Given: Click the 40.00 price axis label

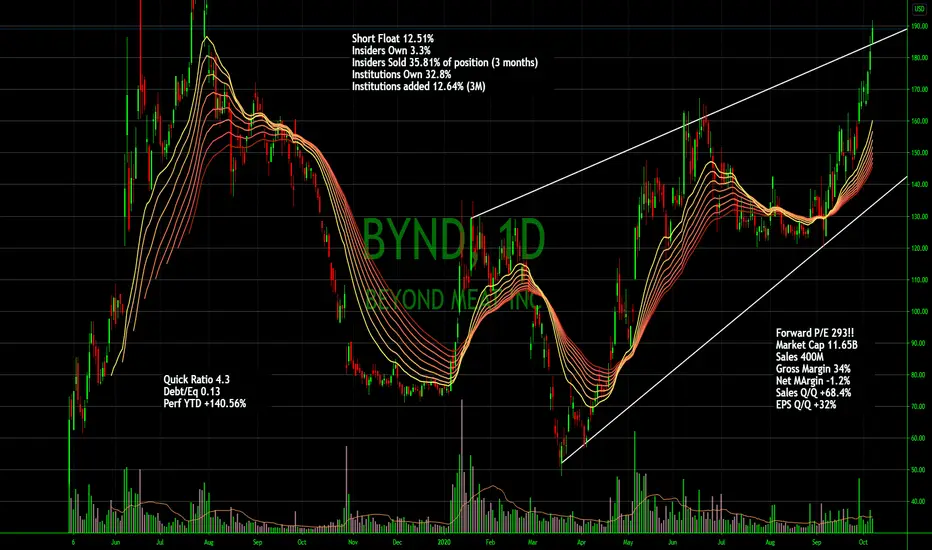Looking at the screenshot, I should [919, 502].
